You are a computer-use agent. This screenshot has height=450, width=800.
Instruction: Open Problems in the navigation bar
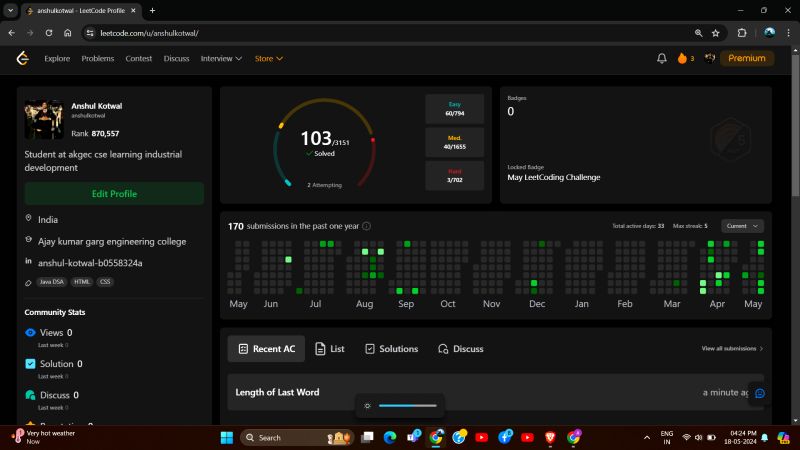pyautogui.click(x=97, y=59)
